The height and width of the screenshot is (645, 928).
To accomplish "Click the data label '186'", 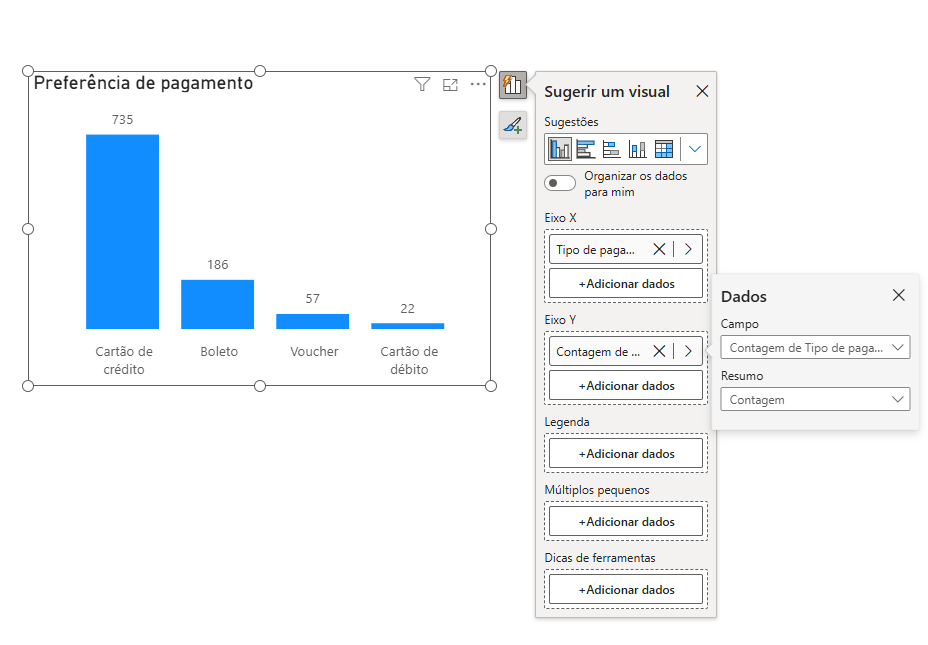I will coord(218,265).
